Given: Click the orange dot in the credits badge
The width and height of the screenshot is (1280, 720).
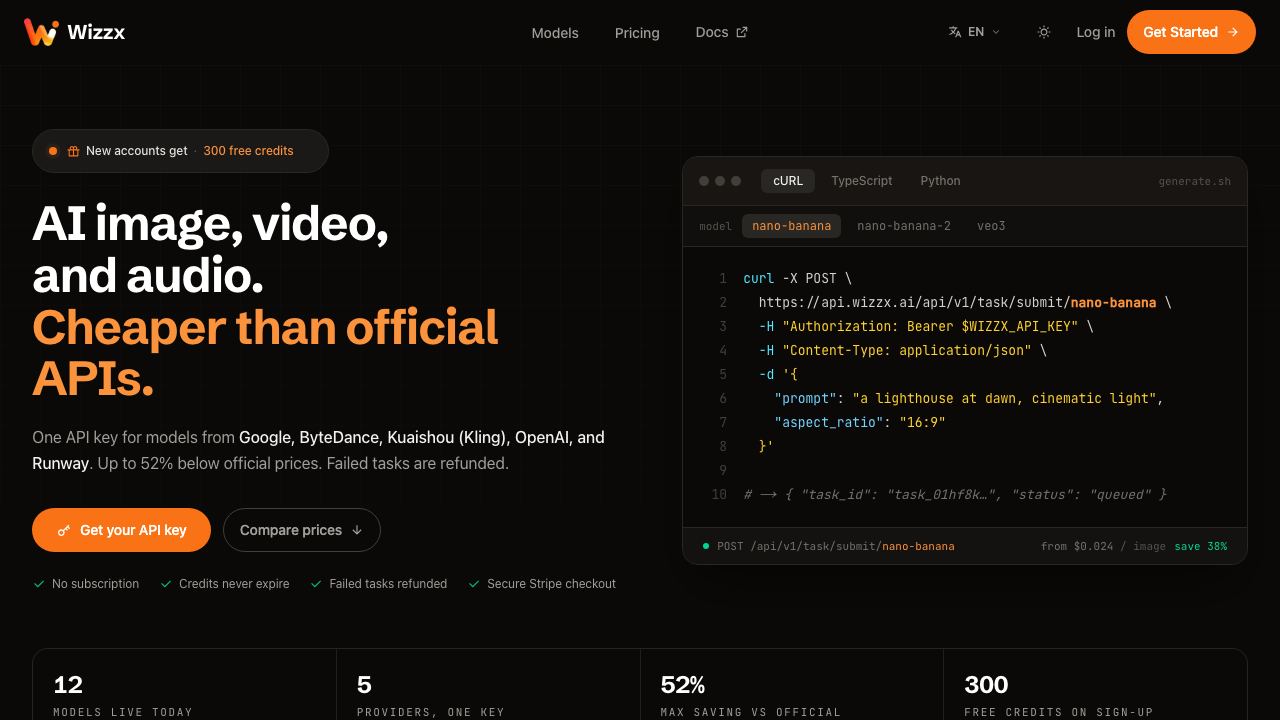Looking at the screenshot, I should [53, 151].
